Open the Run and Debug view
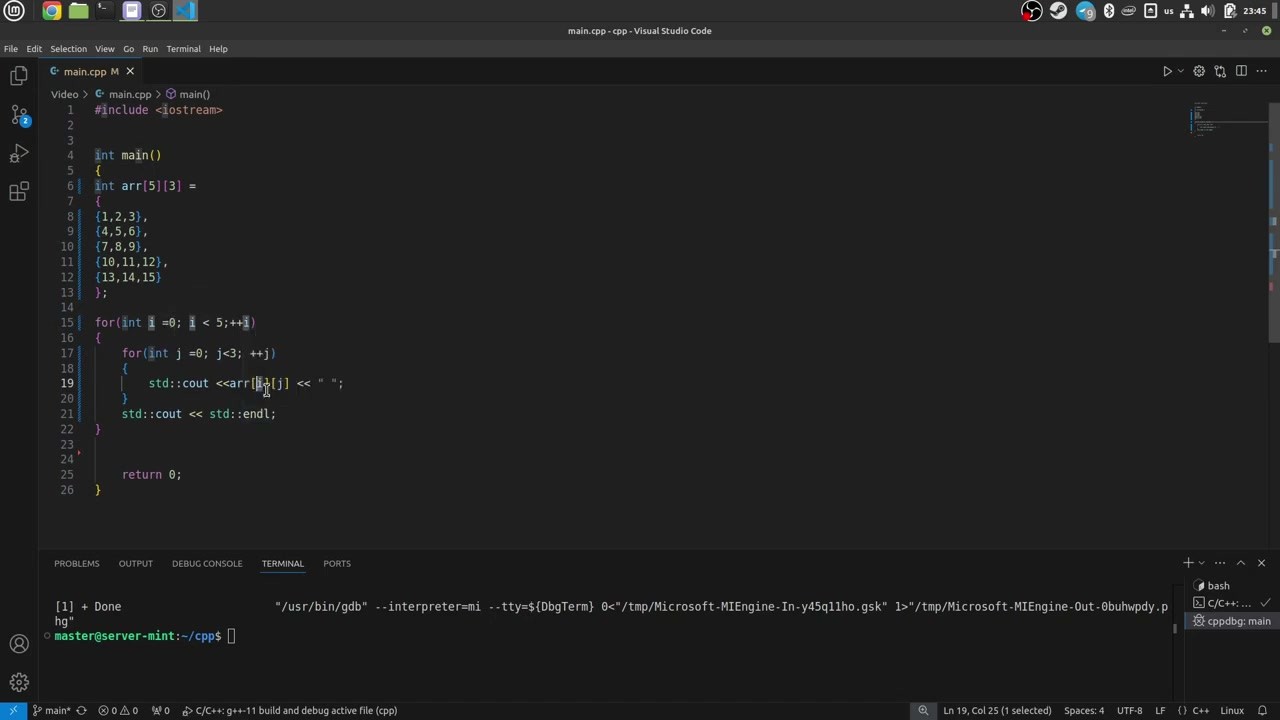 [19, 154]
